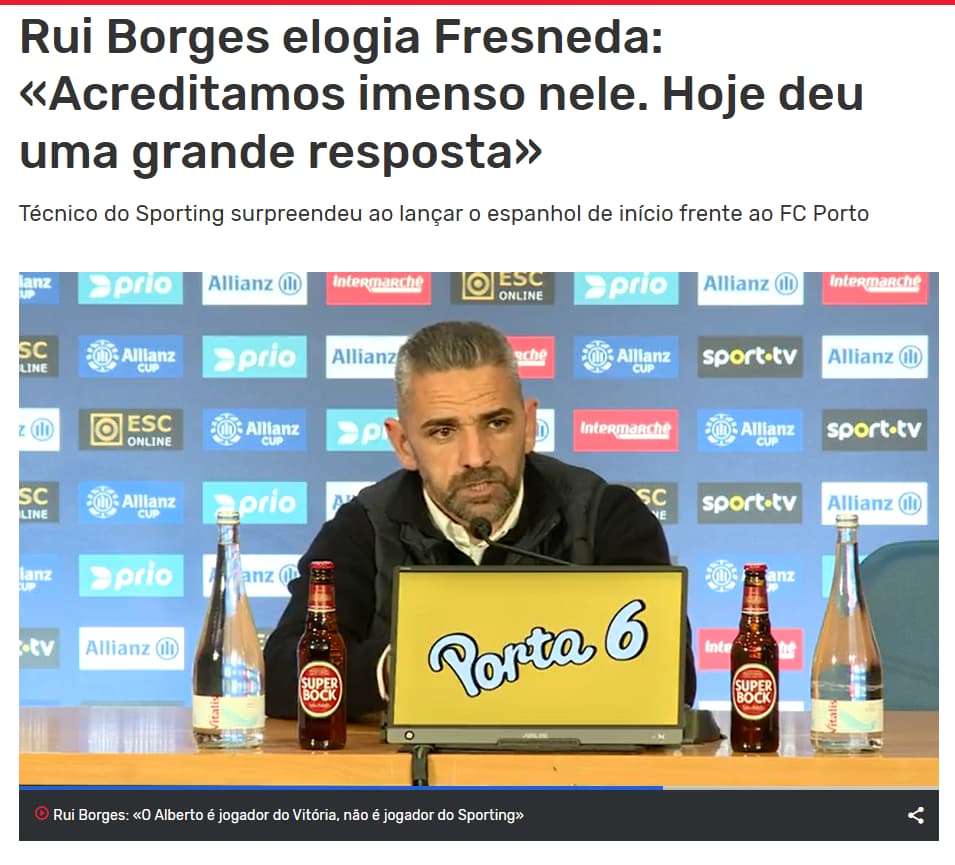
Task: Click the left Super Bock beer bottle
Action: pyautogui.click(x=321, y=656)
